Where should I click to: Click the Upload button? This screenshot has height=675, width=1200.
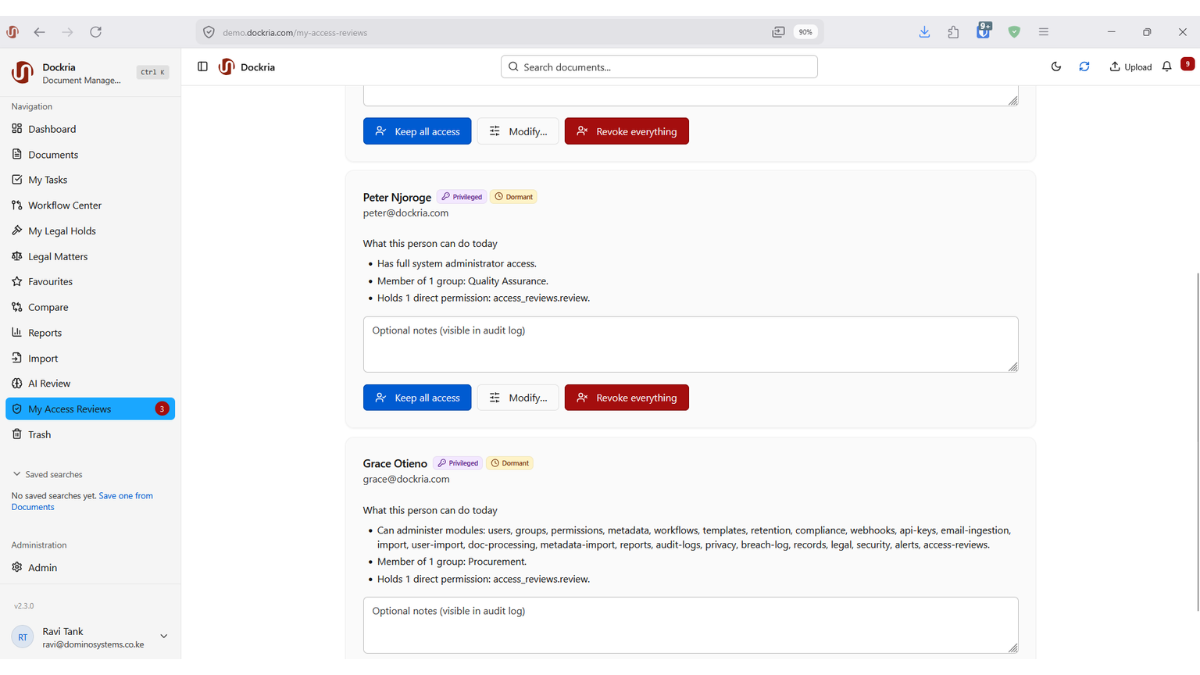[1130, 67]
